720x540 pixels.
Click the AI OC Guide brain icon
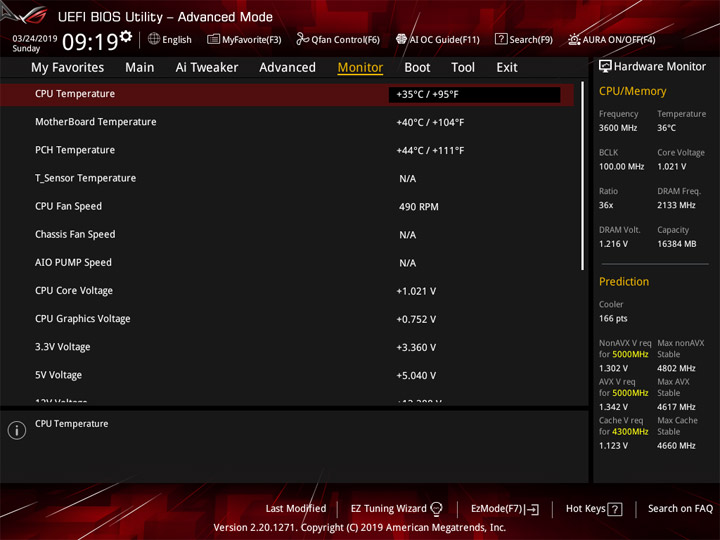[x=401, y=39]
